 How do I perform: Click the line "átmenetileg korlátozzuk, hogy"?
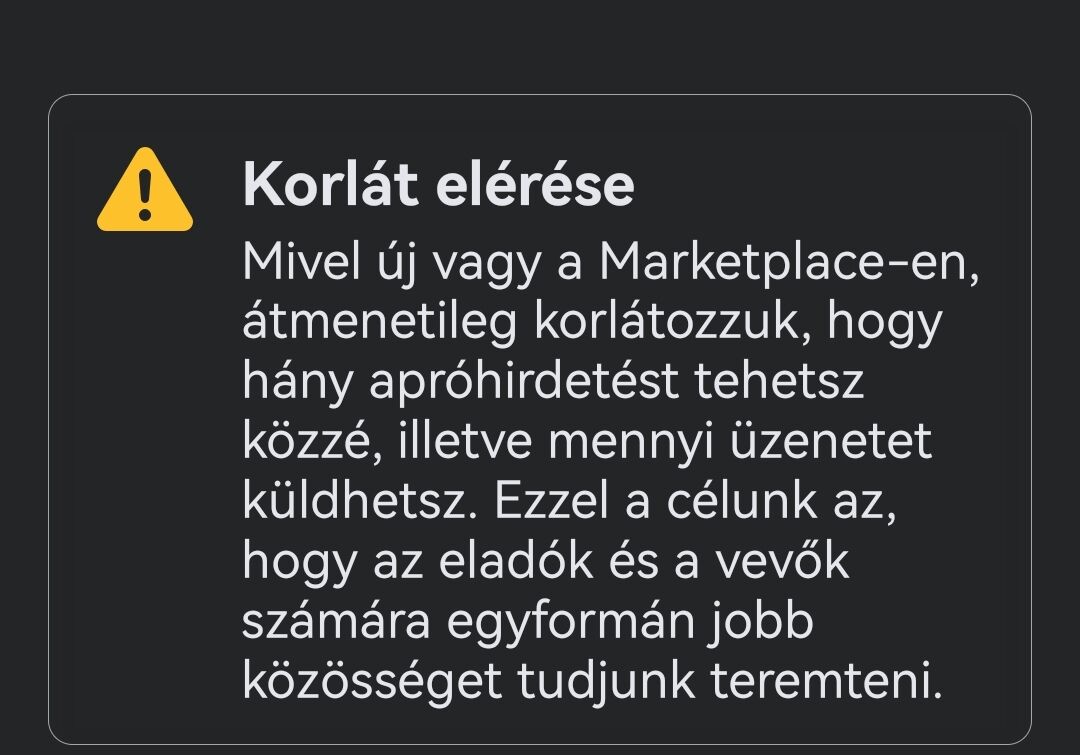592,323
